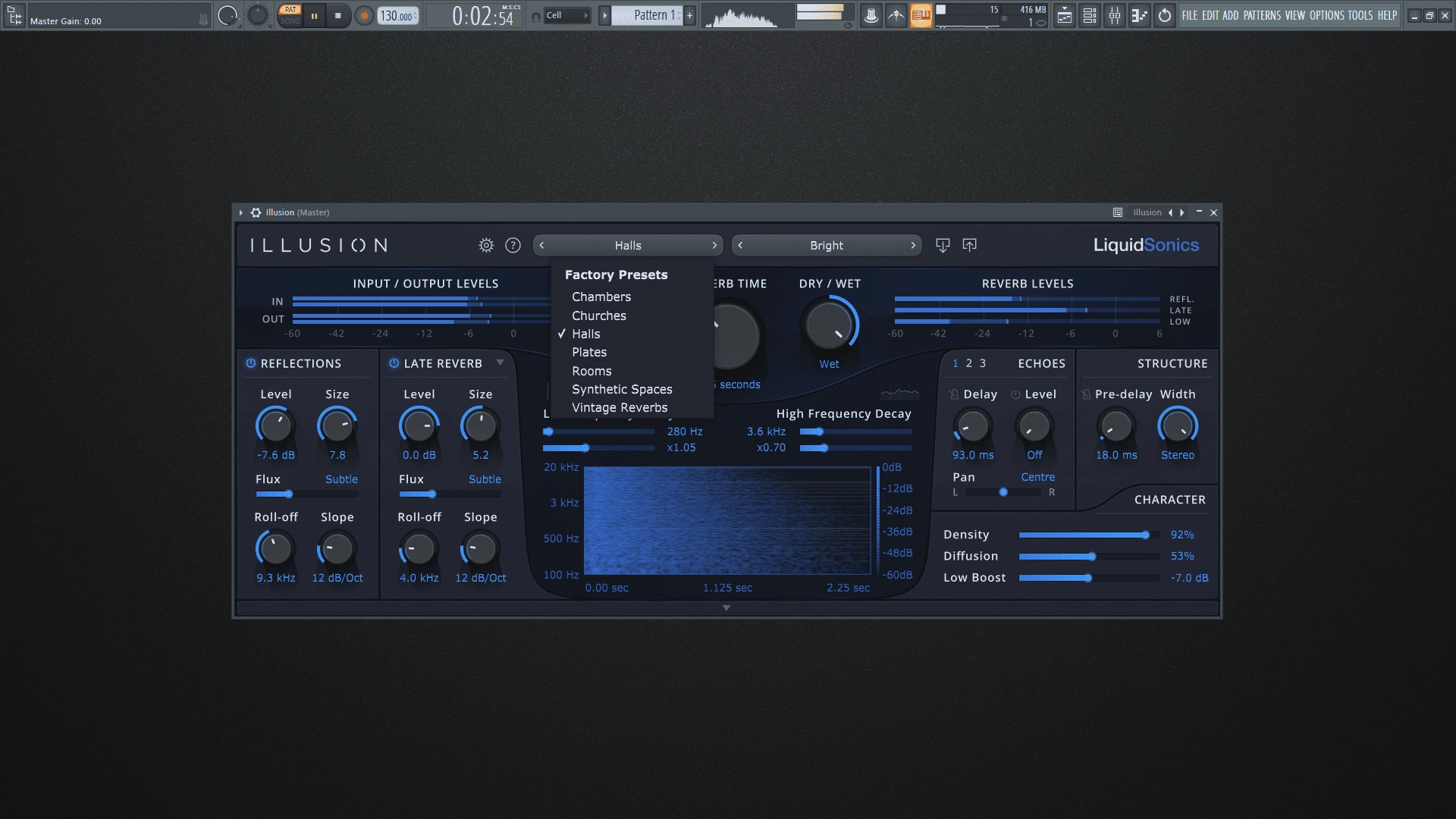Click the typing keyboard to piano icon
This screenshot has width=1456, height=819.
pyautogui.click(x=921, y=15)
